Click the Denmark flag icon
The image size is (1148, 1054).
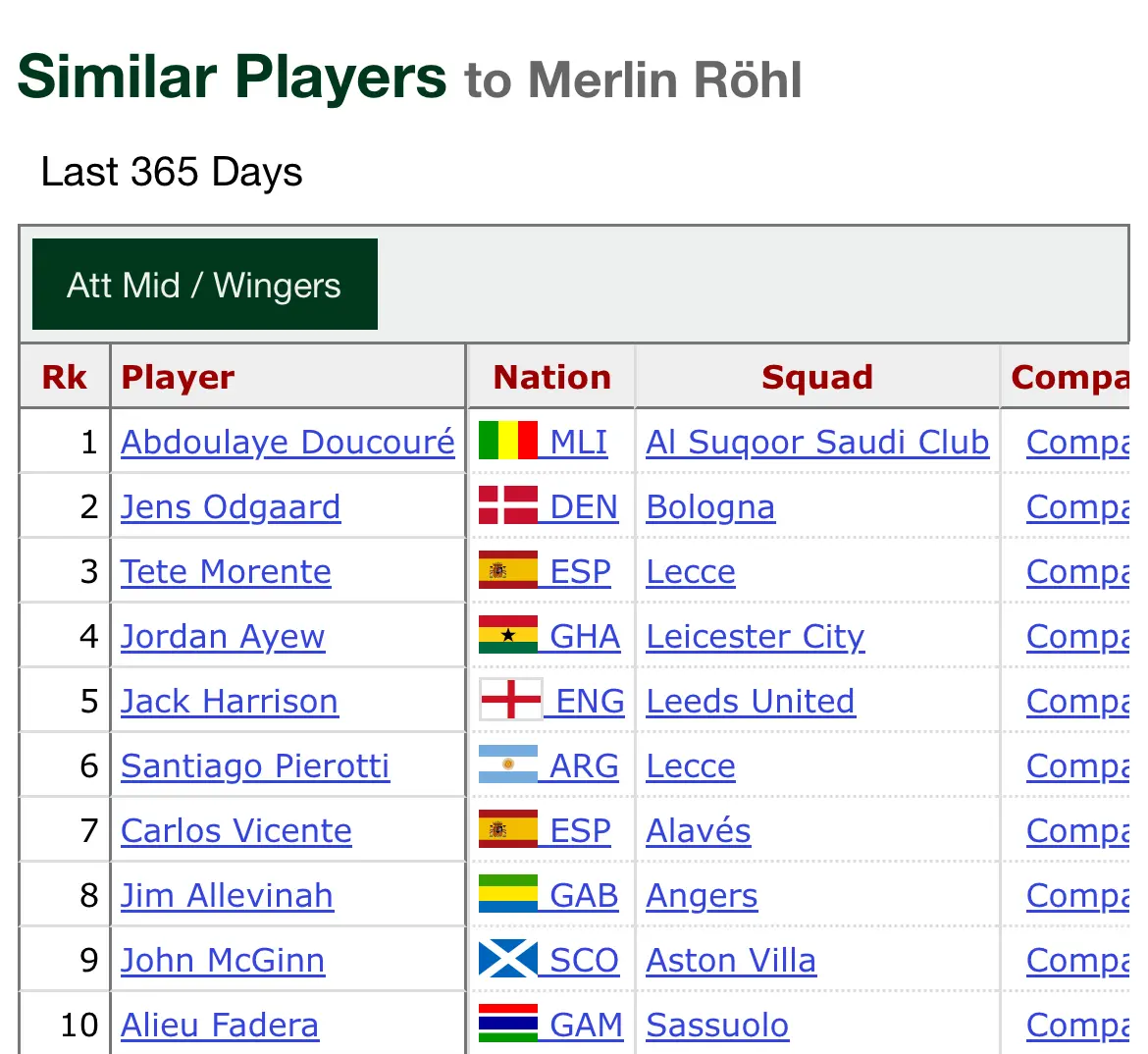point(508,506)
